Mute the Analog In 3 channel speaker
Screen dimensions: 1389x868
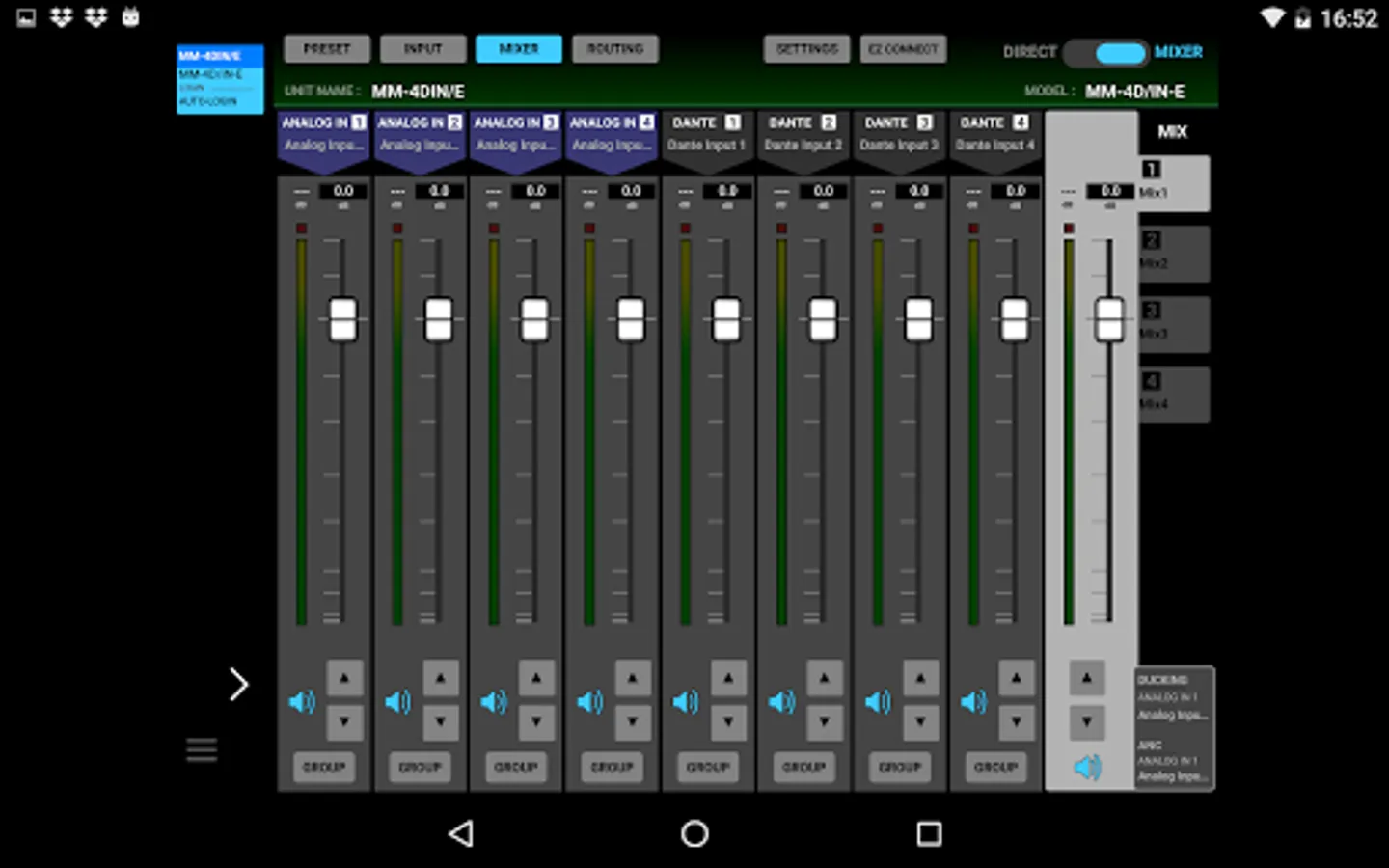tap(494, 701)
